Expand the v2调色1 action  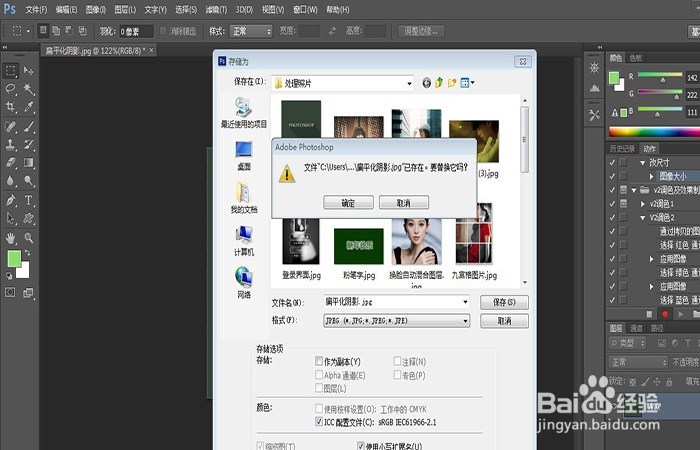(642, 204)
